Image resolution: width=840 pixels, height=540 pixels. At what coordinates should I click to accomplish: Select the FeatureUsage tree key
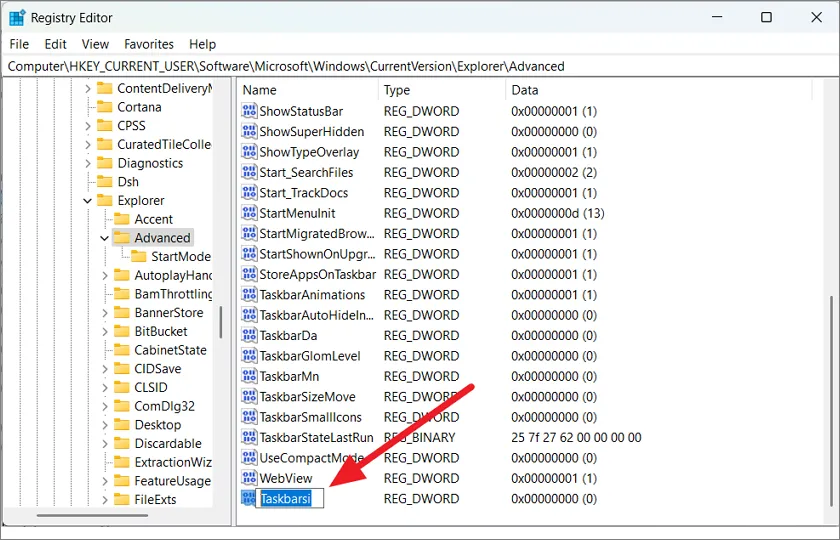click(x=172, y=481)
